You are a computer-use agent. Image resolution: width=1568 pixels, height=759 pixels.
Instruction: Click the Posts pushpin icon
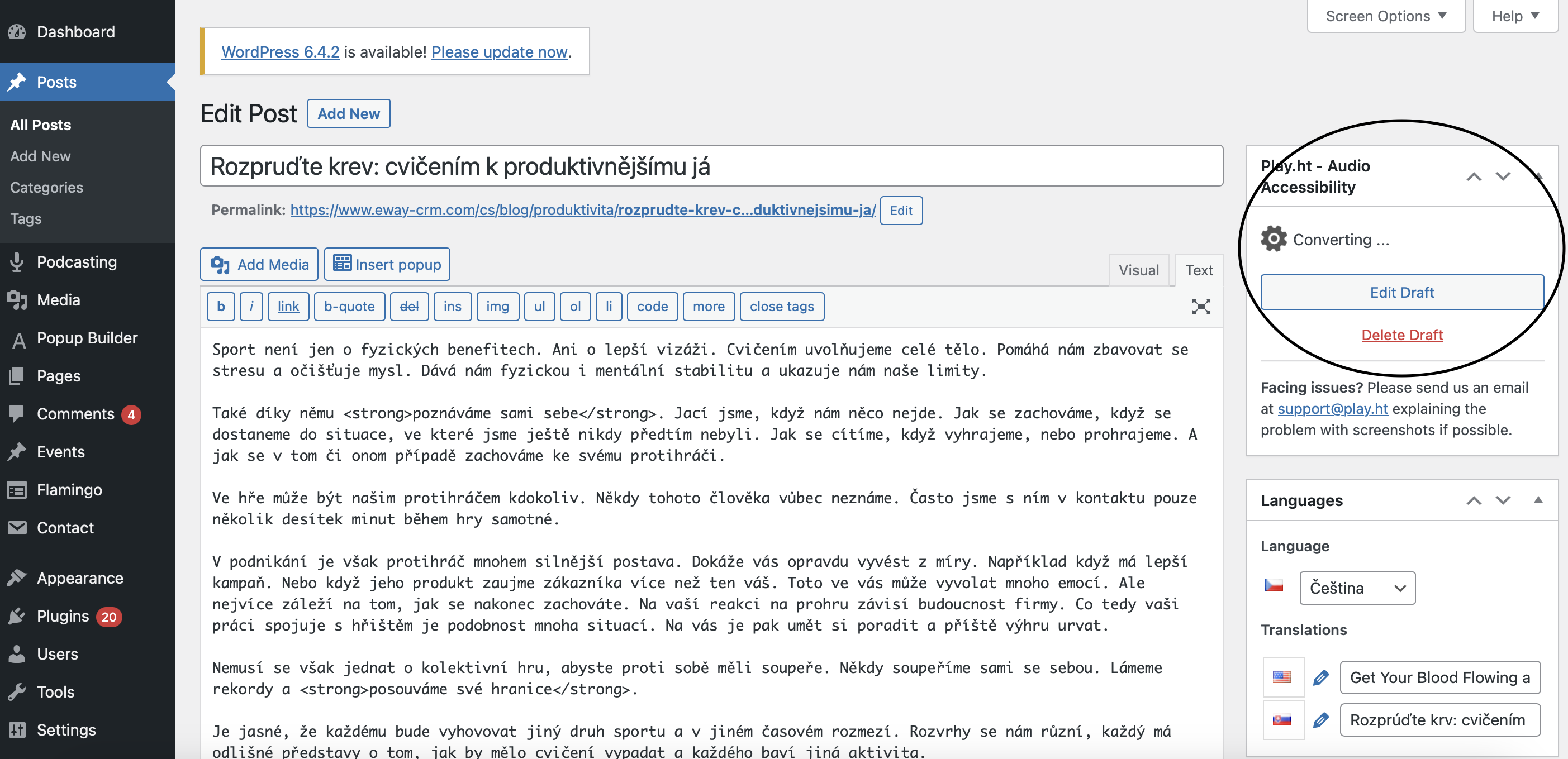pos(17,82)
